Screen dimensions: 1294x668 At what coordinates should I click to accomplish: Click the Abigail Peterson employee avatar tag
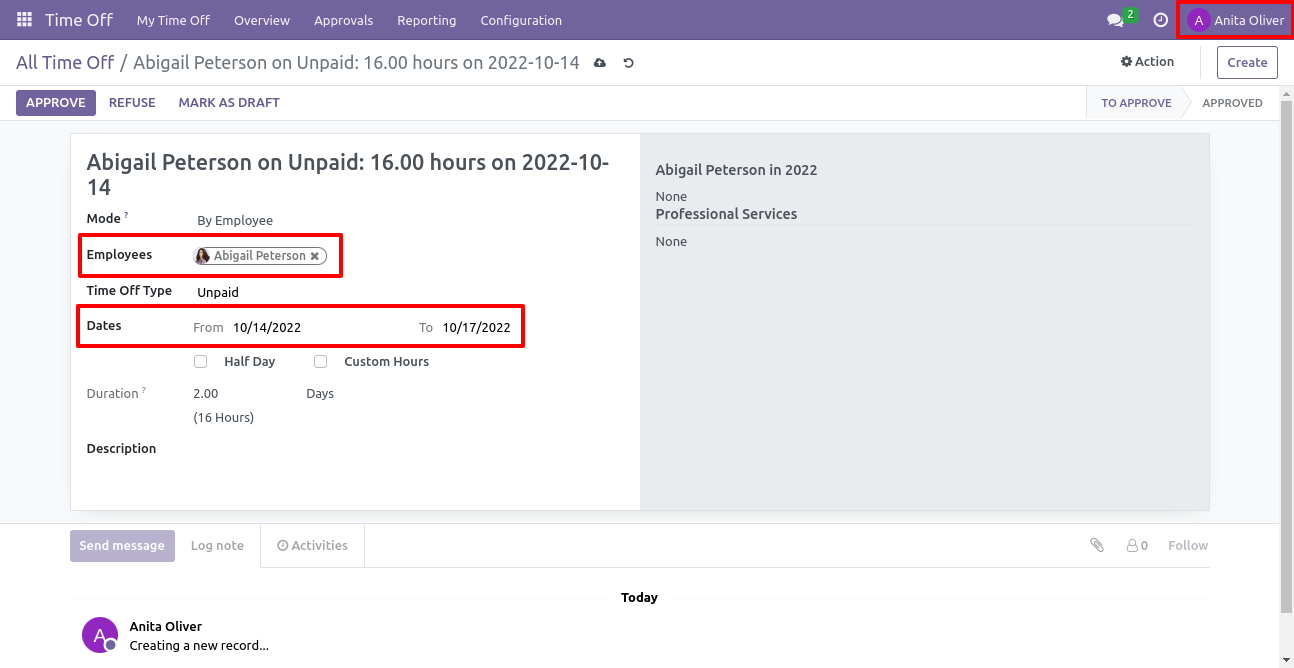click(202, 256)
